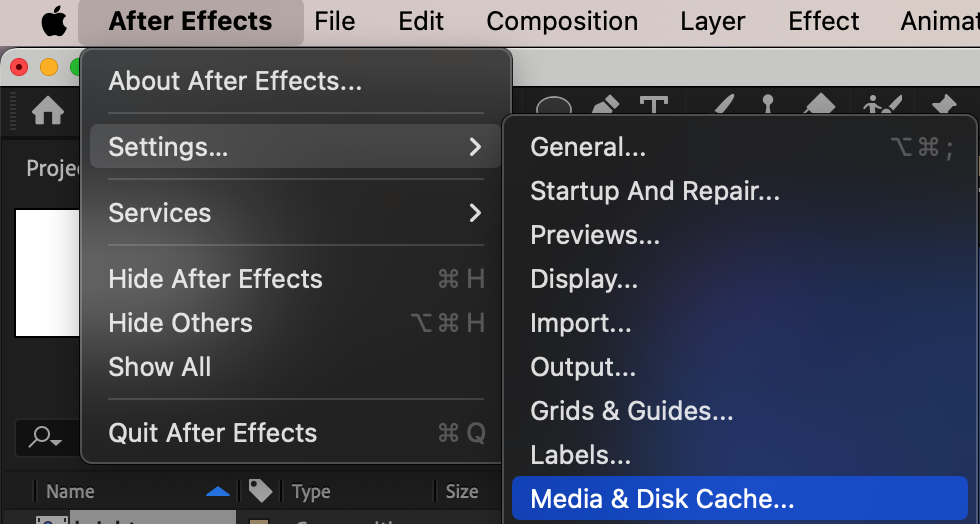
Task: Select the Roto Brush tool
Action: point(883,106)
